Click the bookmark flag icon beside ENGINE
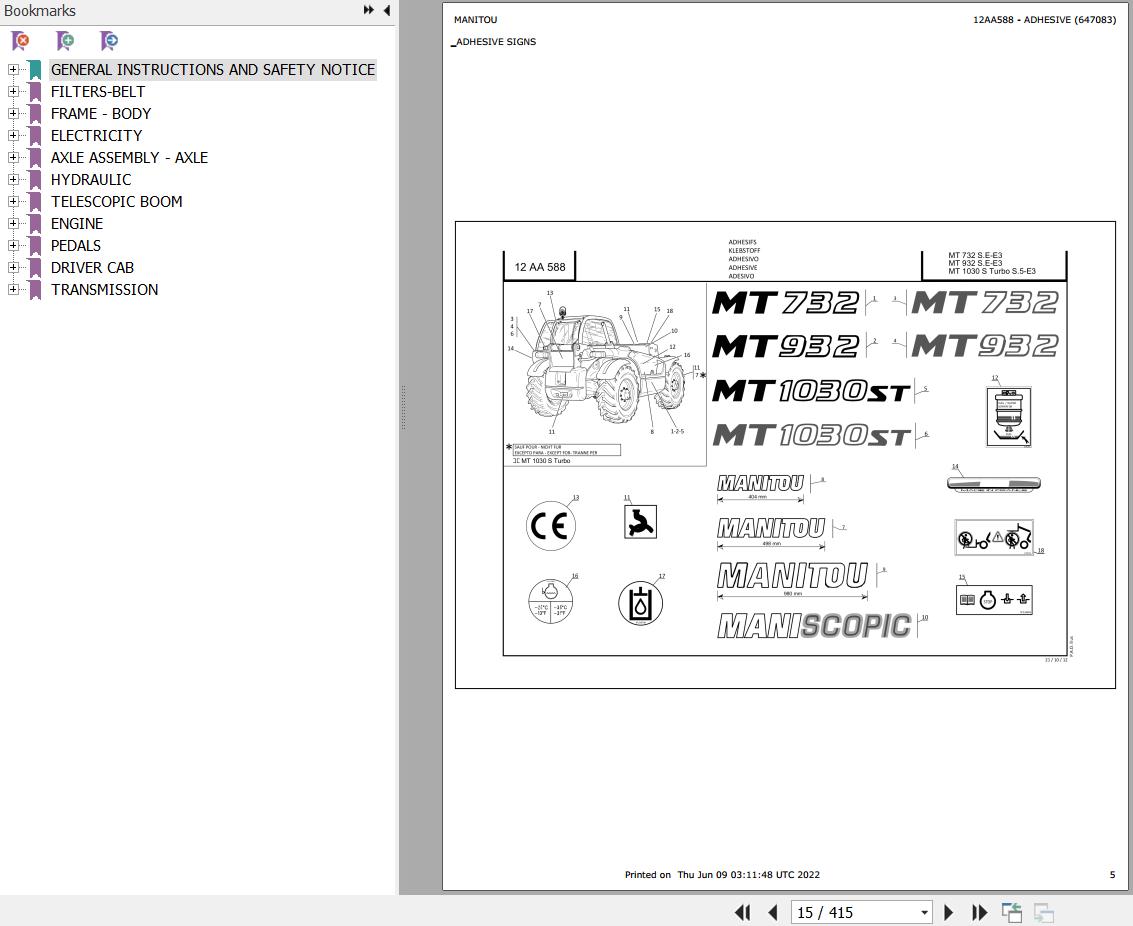This screenshot has width=1133, height=926. tap(35, 224)
